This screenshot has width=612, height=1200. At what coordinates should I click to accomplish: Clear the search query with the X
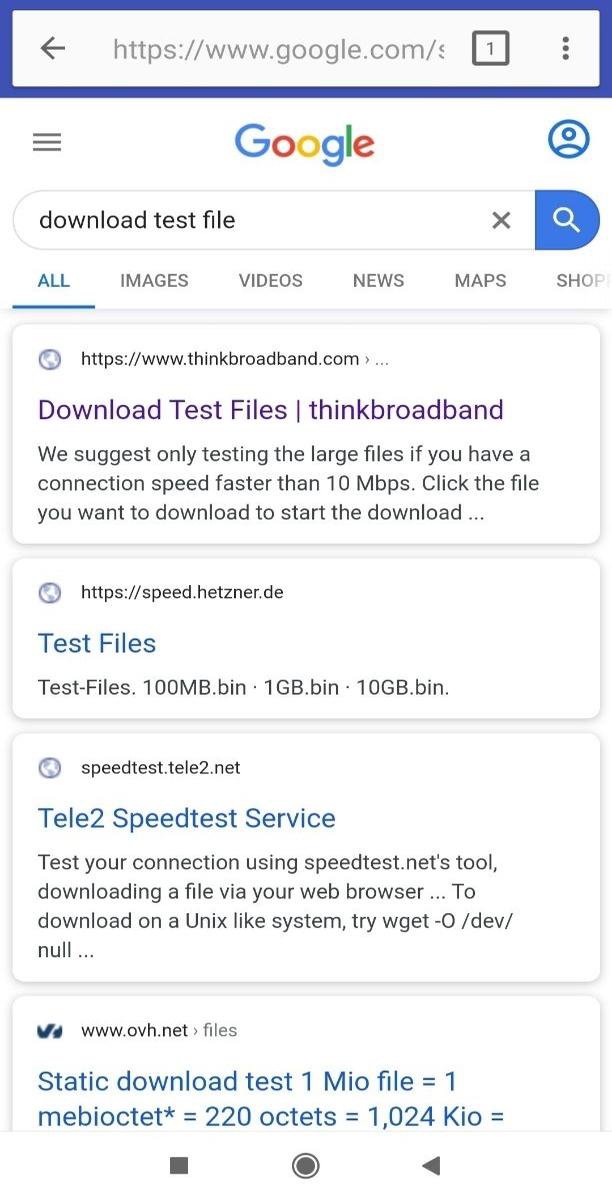pyautogui.click(x=501, y=220)
